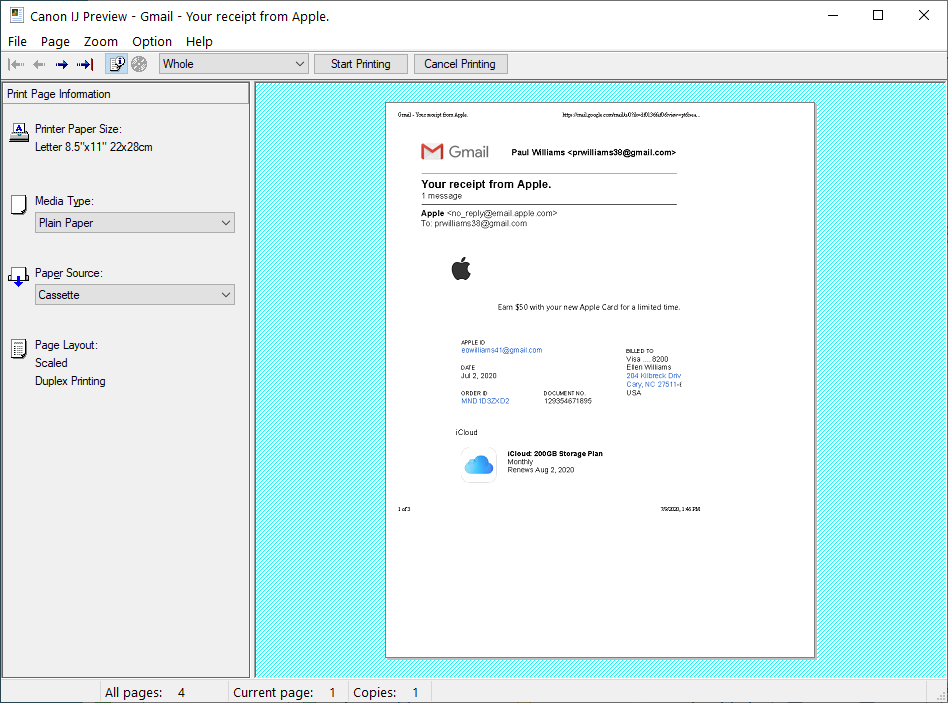Click the 204 Kilbreck Drive address link
This screenshot has width=948, height=703.
[x=654, y=376]
